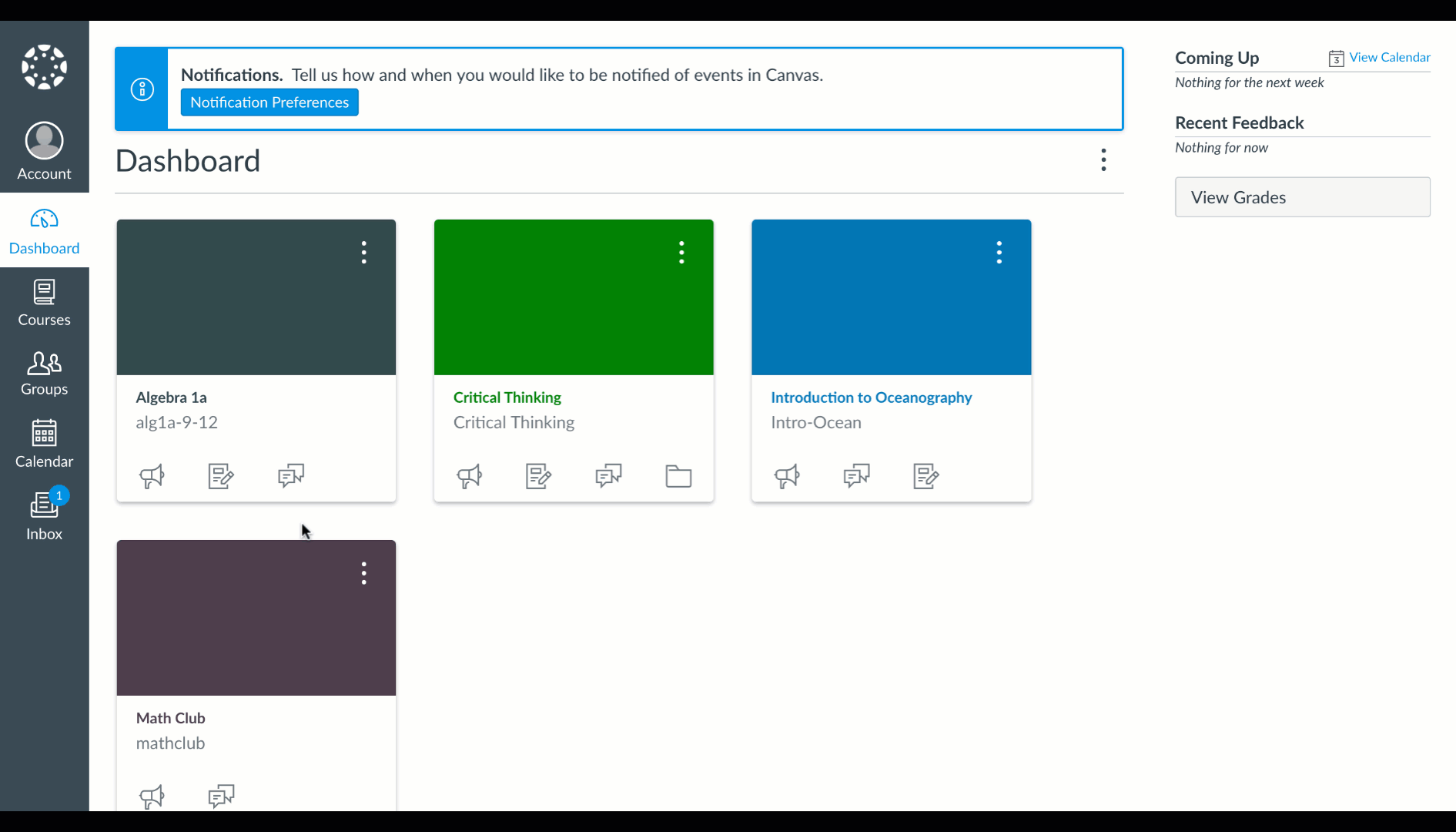1456x832 pixels.
Task: Open Critical Thinking assignments icon
Action: [x=539, y=476]
